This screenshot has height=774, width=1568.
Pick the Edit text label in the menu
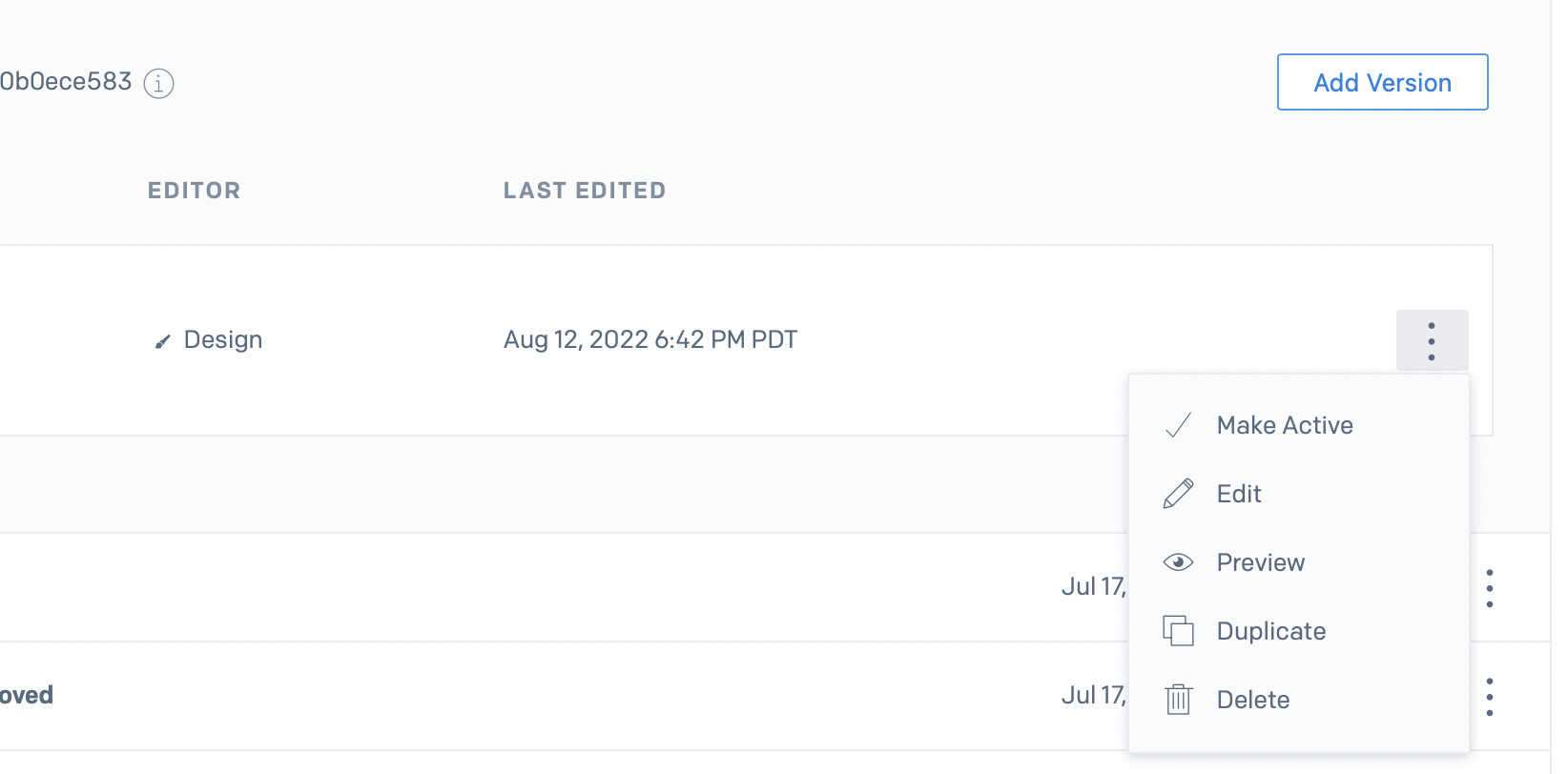pos(1239,494)
